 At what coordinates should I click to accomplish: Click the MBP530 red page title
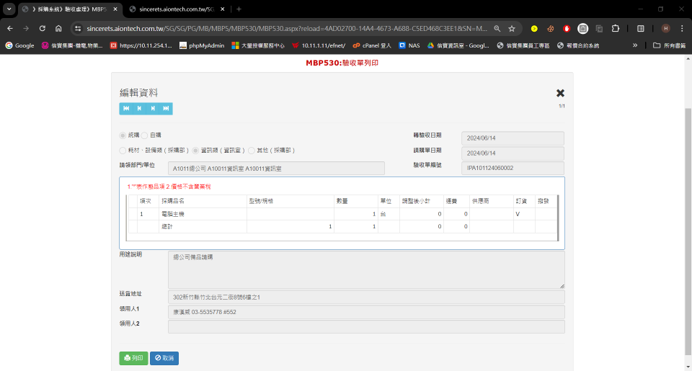pos(342,63)
